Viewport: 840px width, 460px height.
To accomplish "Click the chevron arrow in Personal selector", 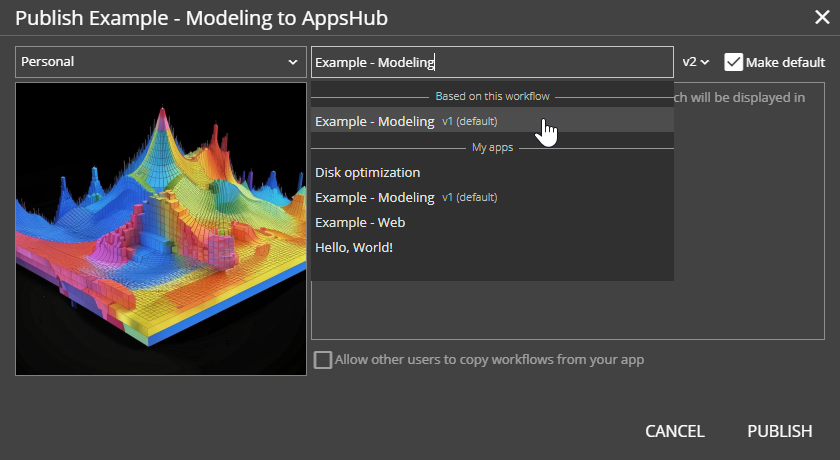I will click(293, 62).
